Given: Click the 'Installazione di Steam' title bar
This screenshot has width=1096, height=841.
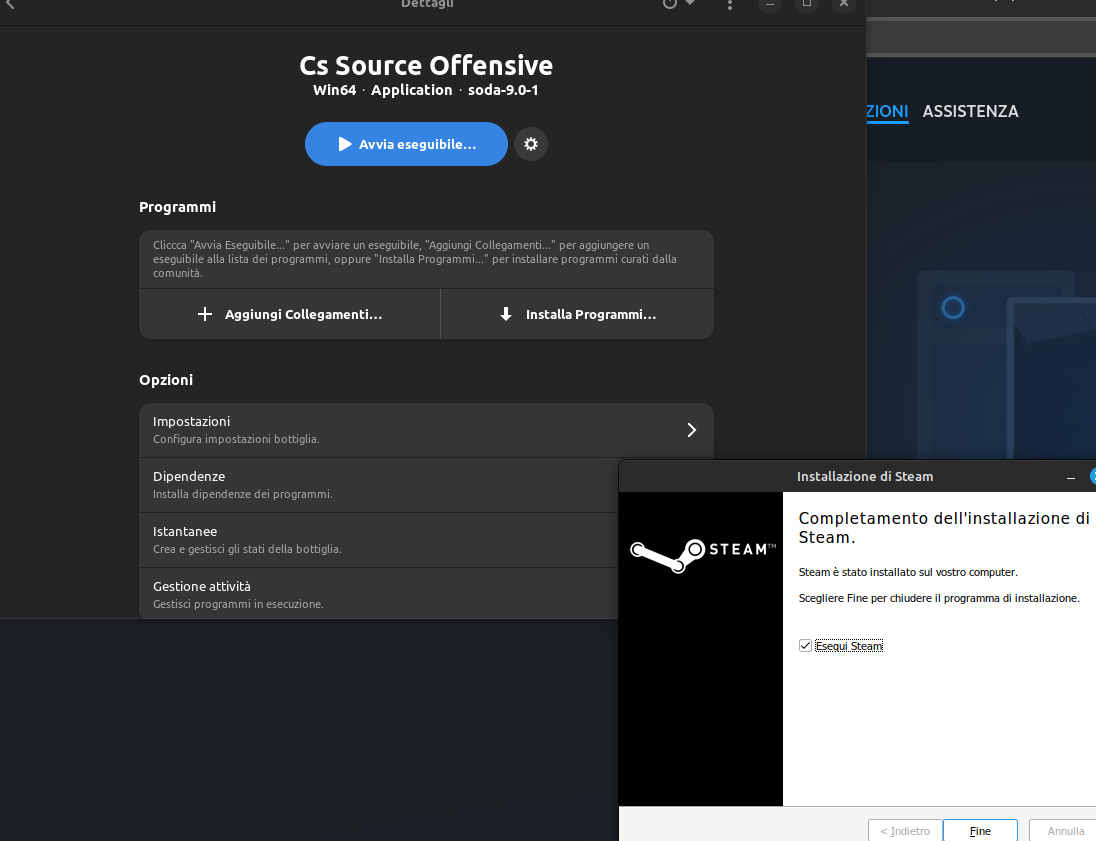Looking at the screenshot, I should click(x=865, y=477).
